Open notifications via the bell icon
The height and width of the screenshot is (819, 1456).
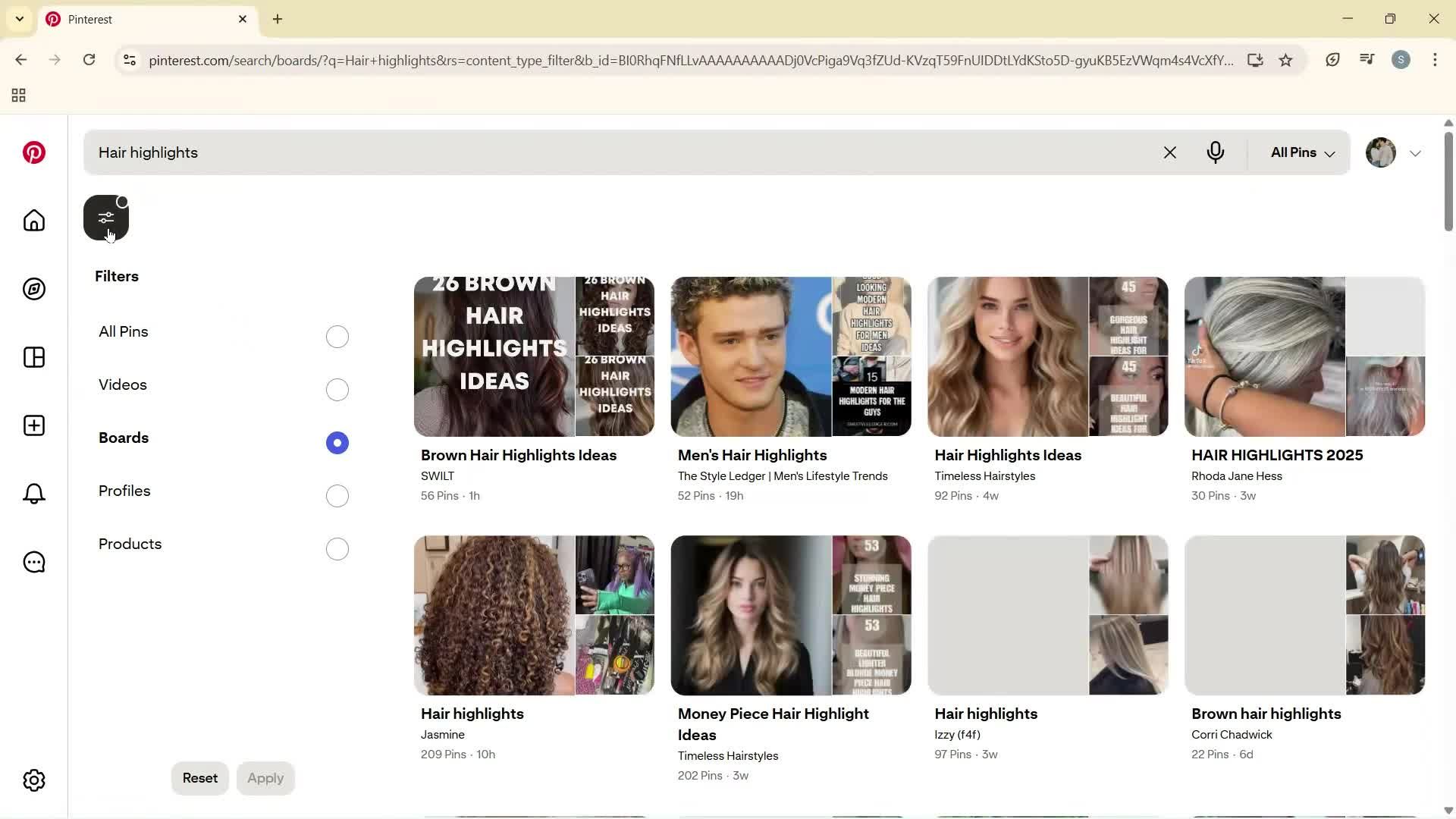click(x=33, y=494)
